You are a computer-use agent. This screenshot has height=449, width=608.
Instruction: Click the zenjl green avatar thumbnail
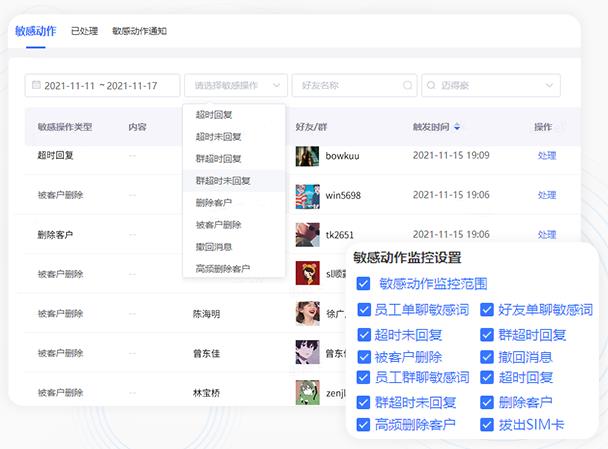(x=307, y=392)
